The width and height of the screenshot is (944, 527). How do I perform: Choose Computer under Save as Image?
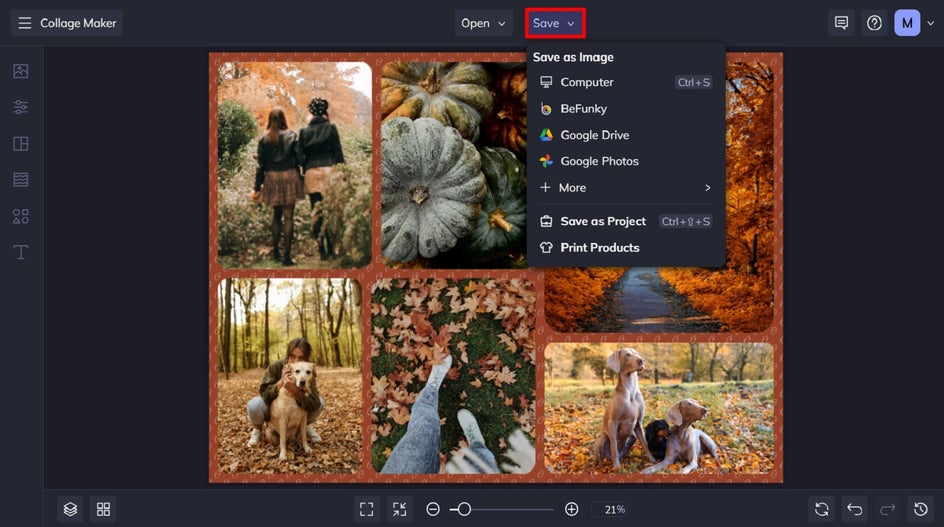pos(626,82)
